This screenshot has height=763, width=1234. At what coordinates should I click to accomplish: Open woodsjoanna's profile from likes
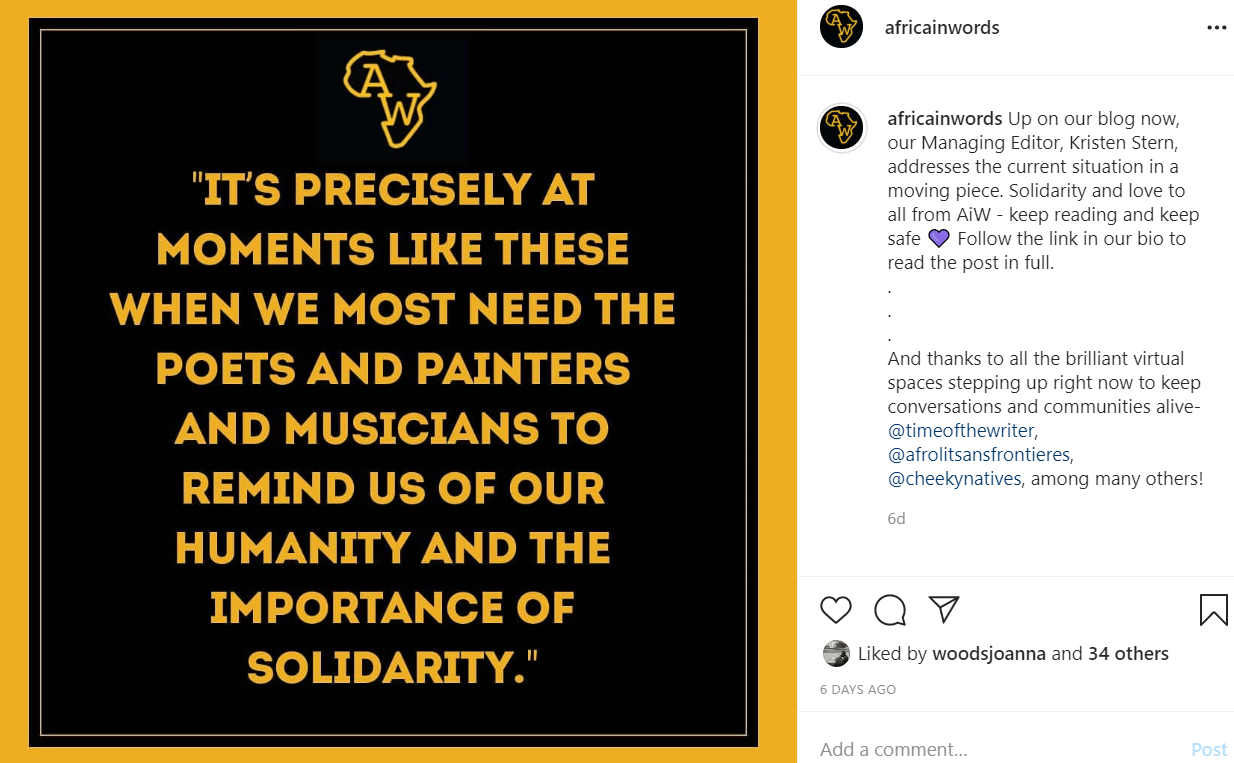click(988, 654)
